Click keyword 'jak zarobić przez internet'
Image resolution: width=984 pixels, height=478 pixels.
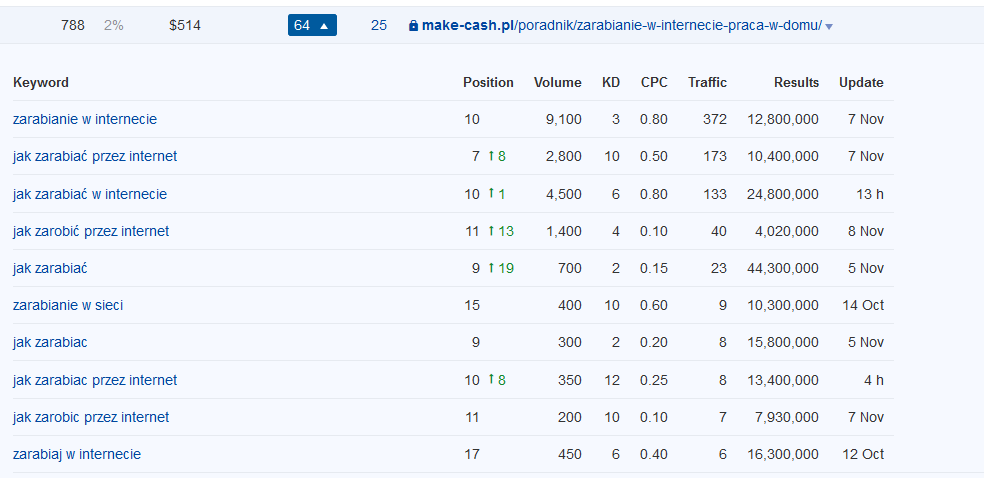(x=91, y=231)
